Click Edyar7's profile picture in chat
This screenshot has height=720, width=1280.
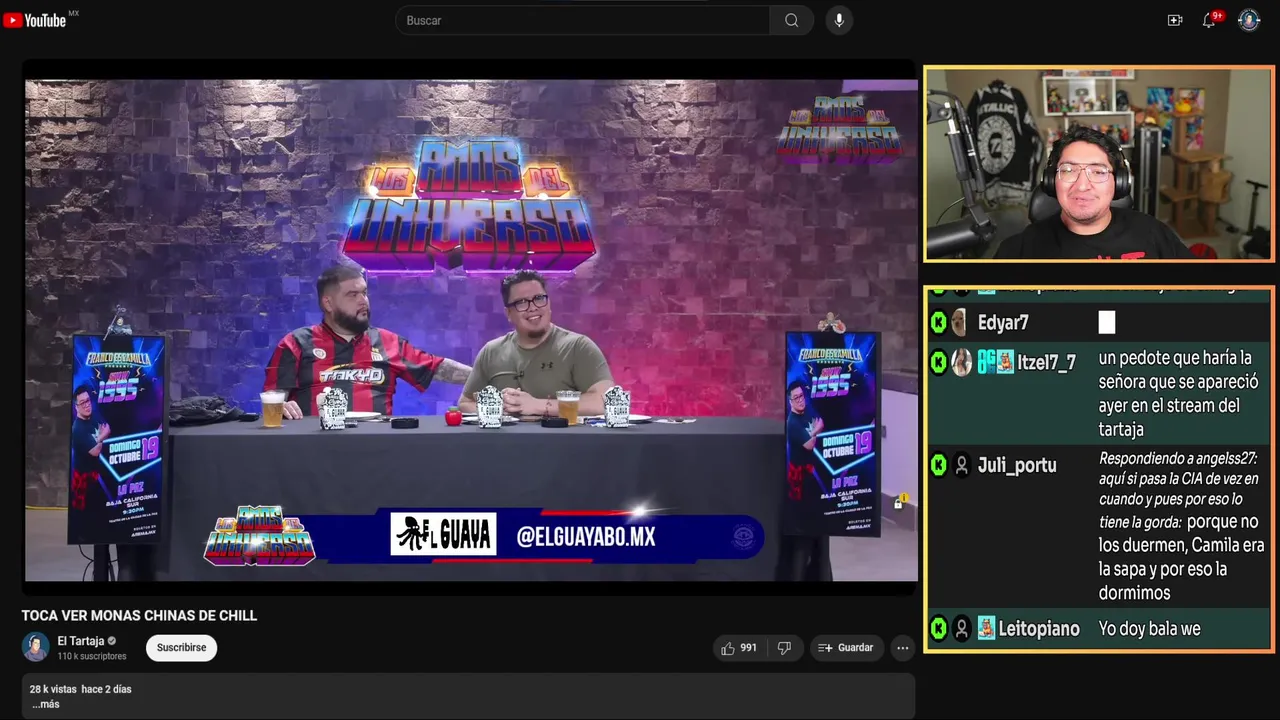click(959, 322)
